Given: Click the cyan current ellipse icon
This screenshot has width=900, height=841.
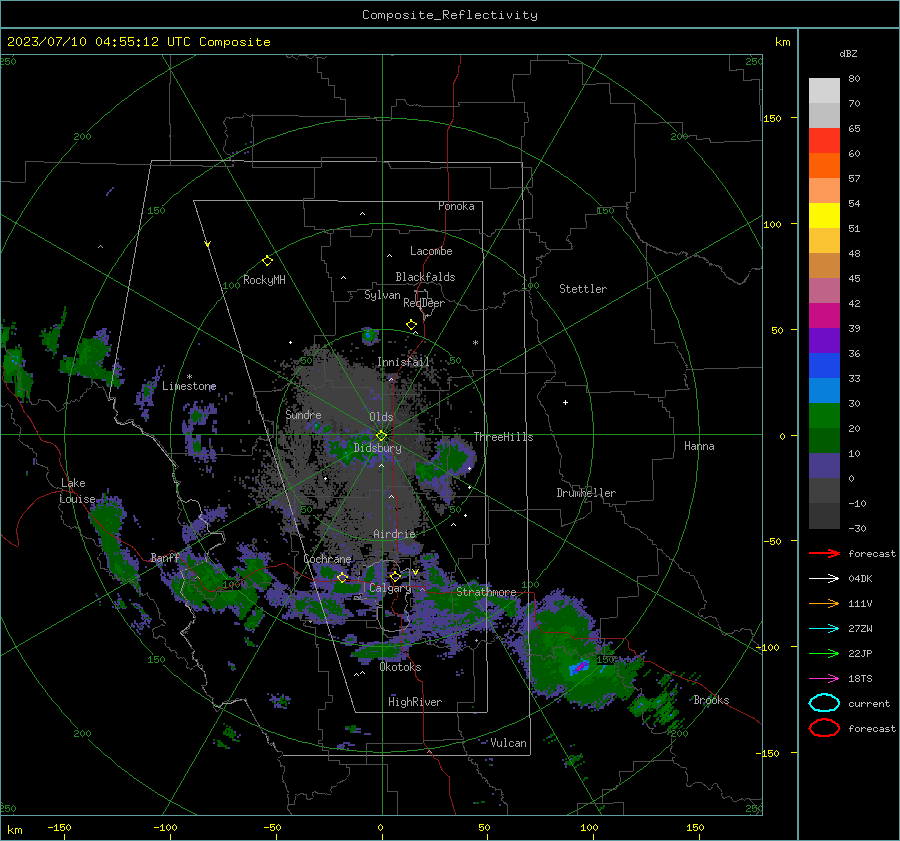Looking at the screenshot, I should click(824, 703).
